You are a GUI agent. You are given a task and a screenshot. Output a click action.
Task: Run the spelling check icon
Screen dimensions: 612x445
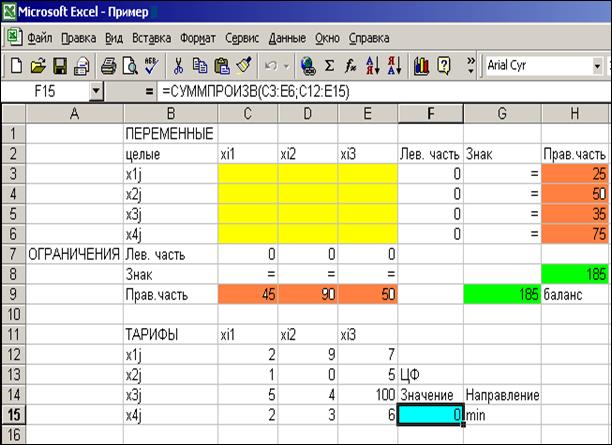pyautogui.click(x=151, y=66)
